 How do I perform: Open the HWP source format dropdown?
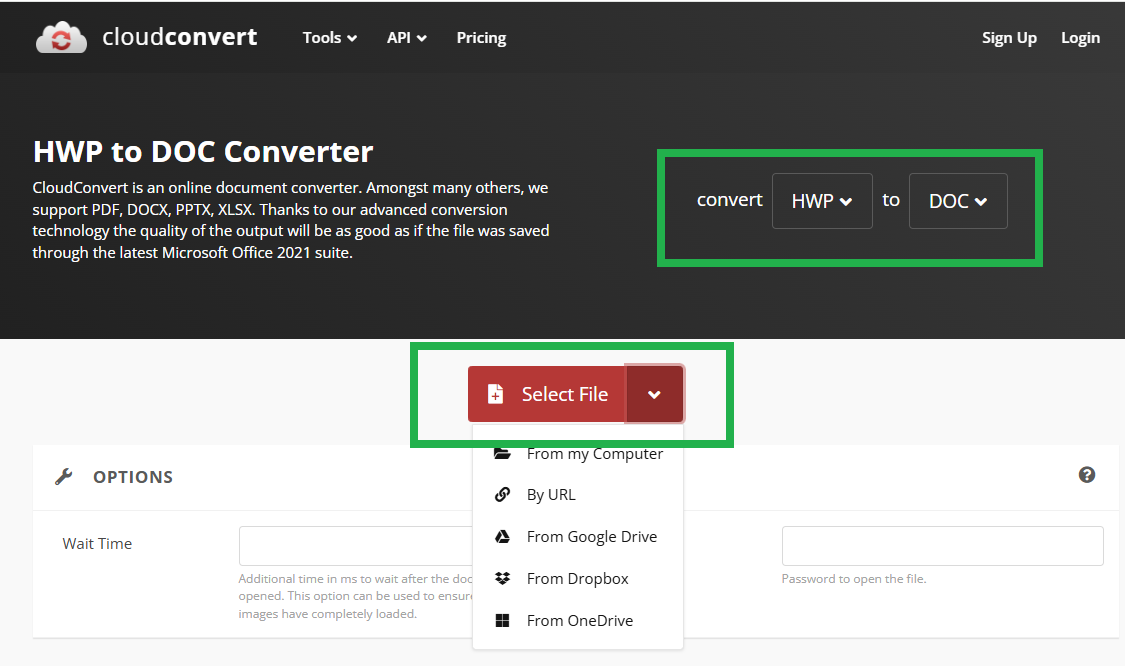pyautogui.click(x=822, y=201)
